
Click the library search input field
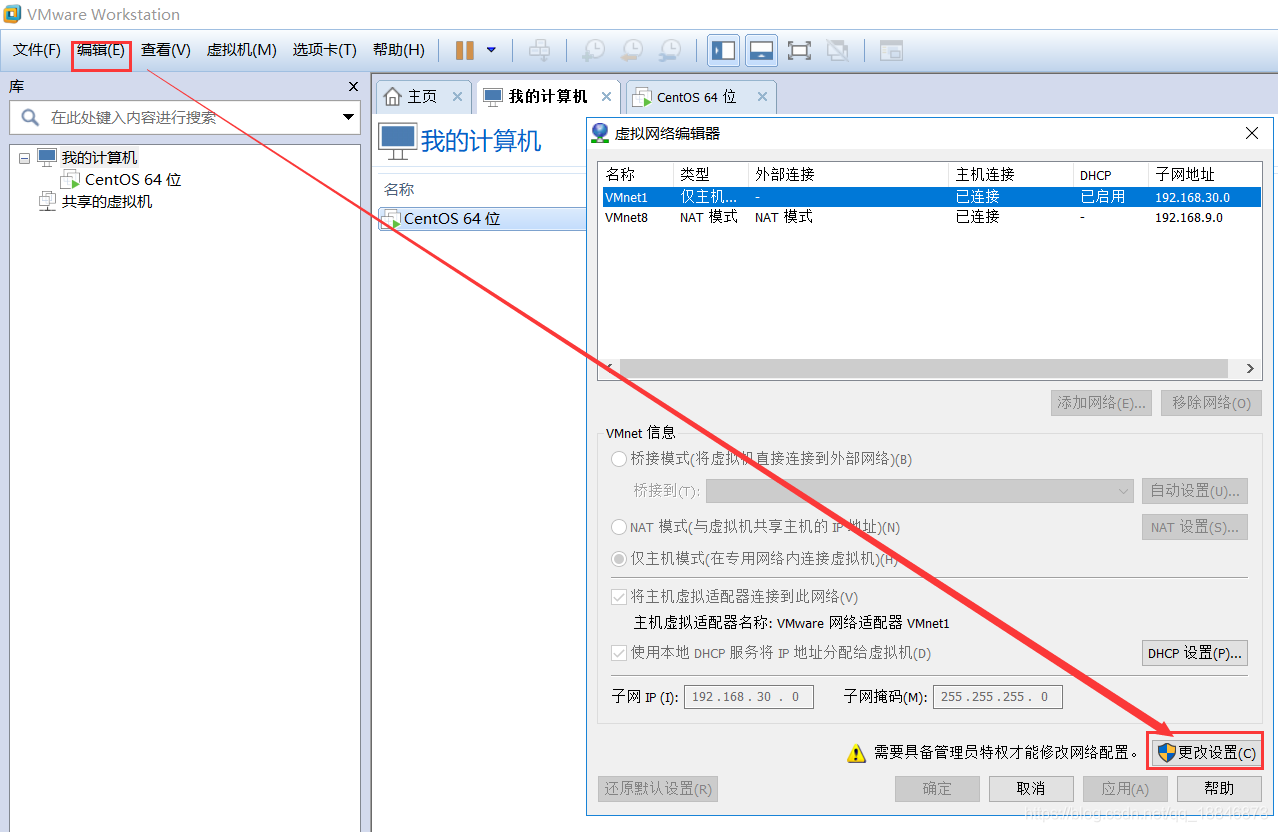(x=185, y=117)
